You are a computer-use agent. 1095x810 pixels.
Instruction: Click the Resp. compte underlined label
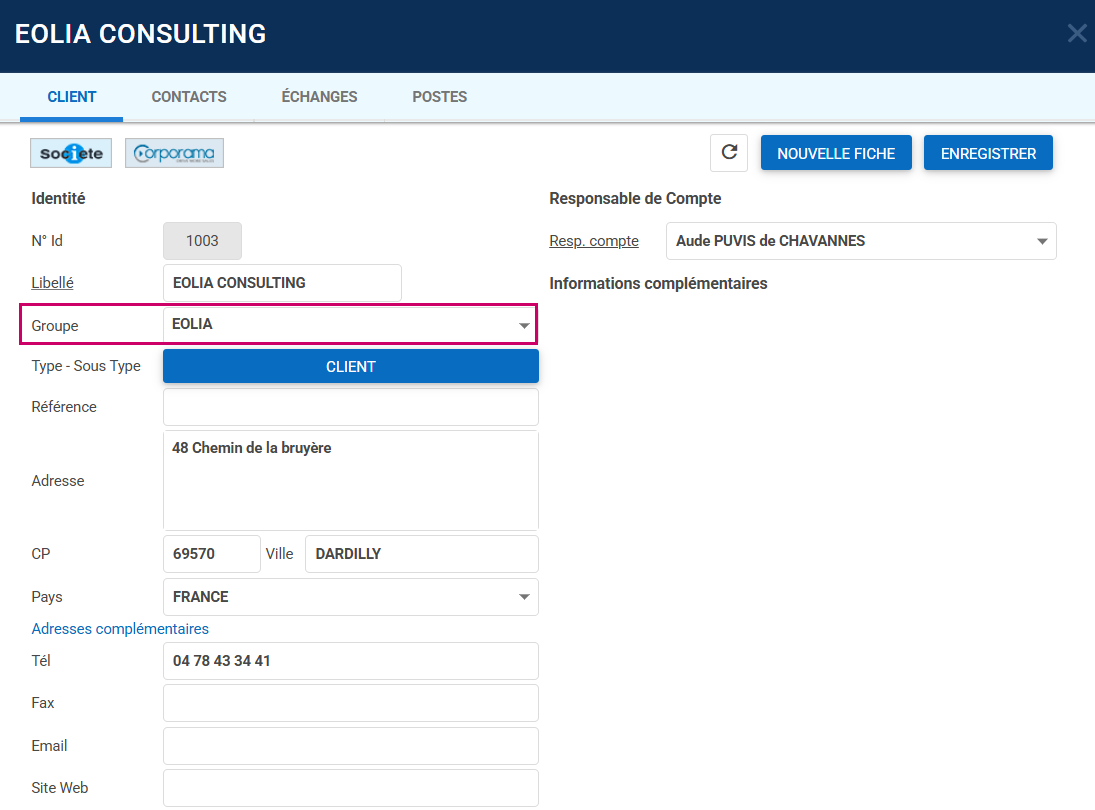[594, 241]
